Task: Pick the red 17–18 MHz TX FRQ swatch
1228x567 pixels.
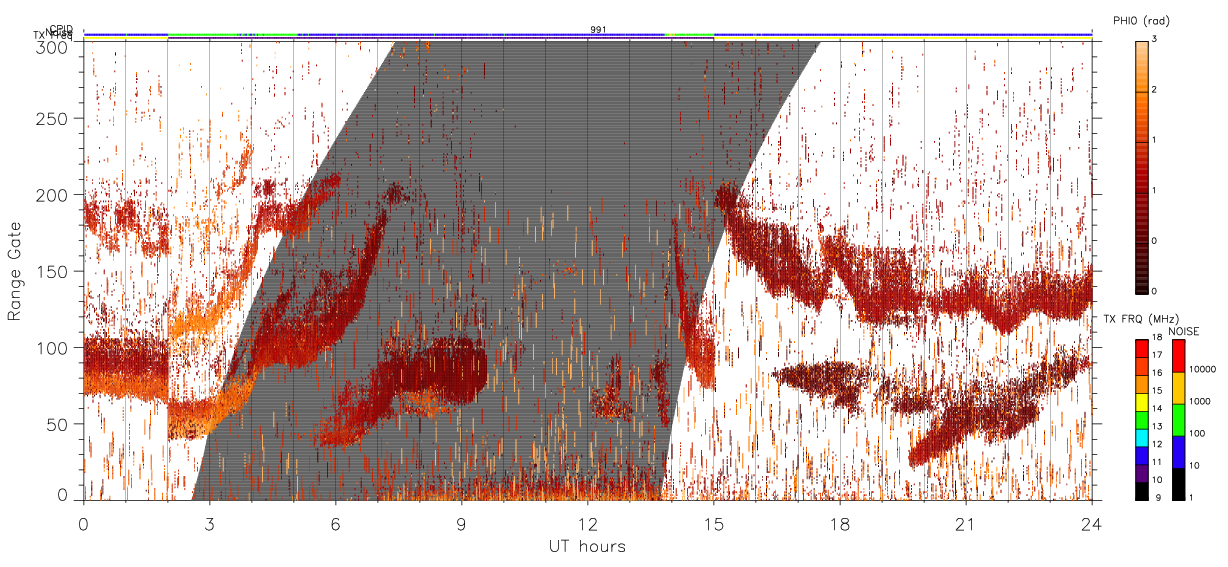Action: [x=1141, y=349]
